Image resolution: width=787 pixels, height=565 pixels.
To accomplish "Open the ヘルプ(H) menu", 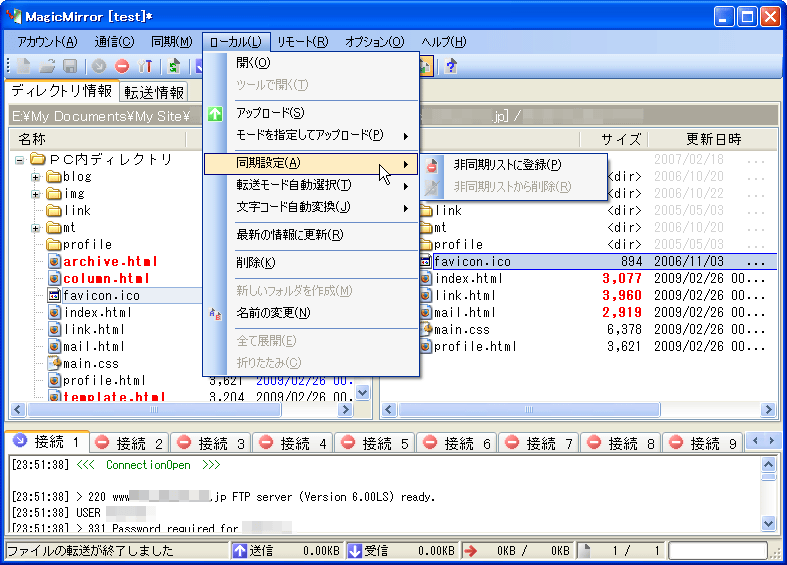I will (x=444, y=42).
